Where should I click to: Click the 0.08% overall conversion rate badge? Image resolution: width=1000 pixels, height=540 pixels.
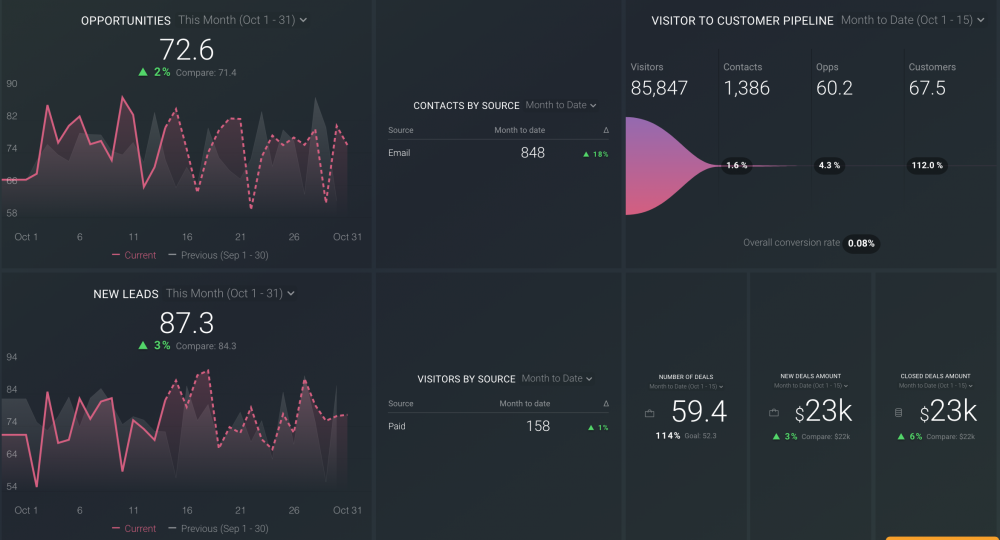click(x=861, y=243)
